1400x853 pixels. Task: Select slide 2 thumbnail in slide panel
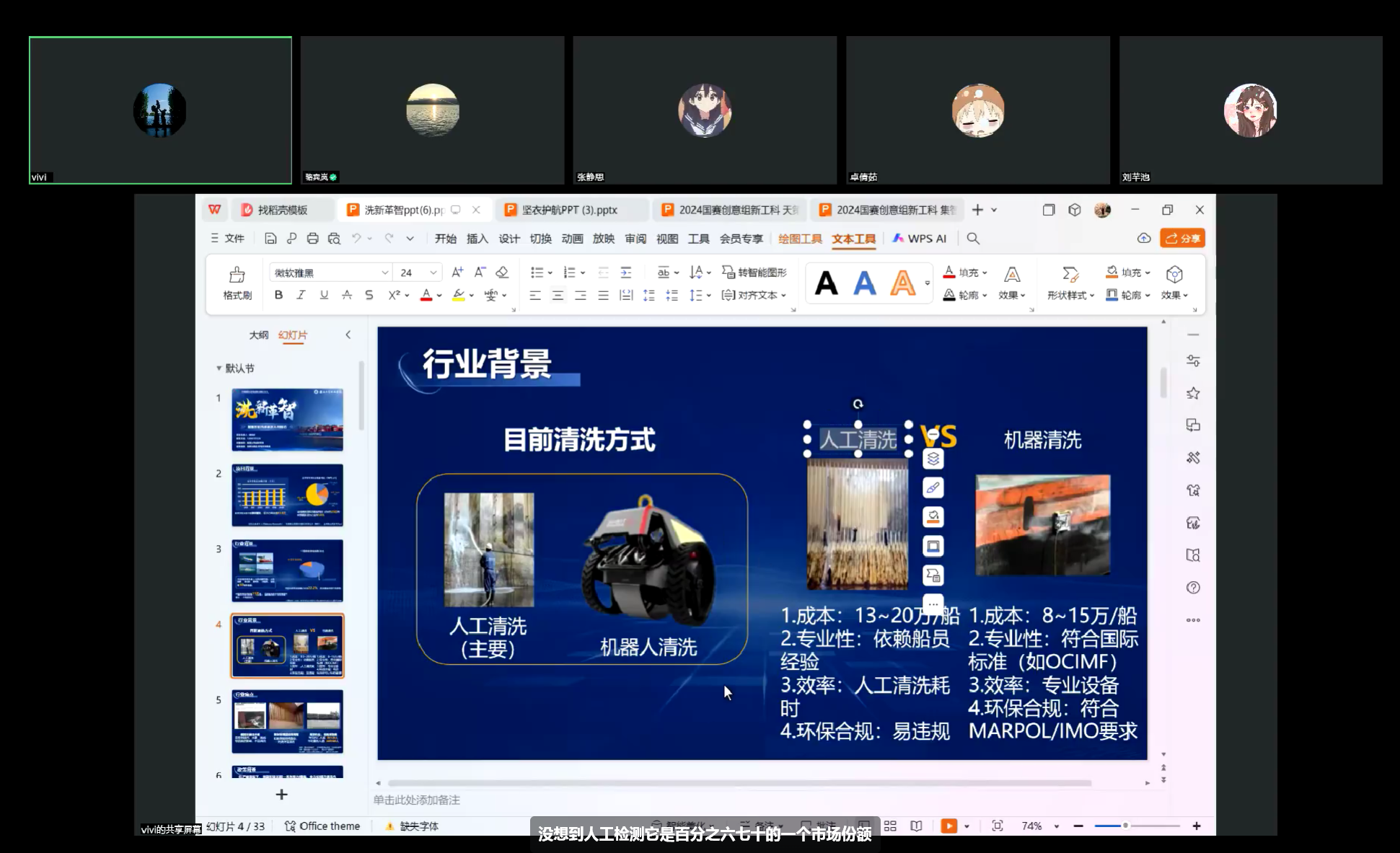(287, 495)
